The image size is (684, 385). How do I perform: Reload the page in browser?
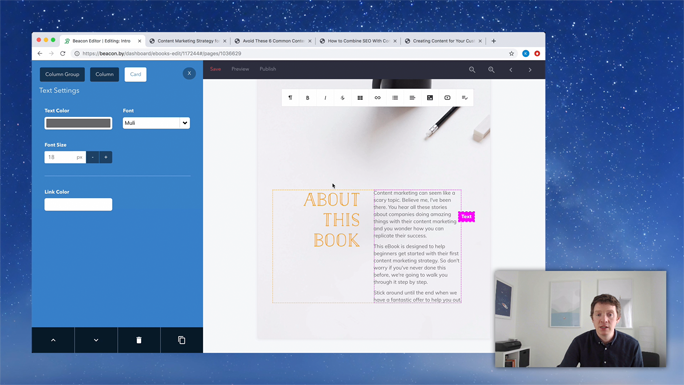click(63, 53)
